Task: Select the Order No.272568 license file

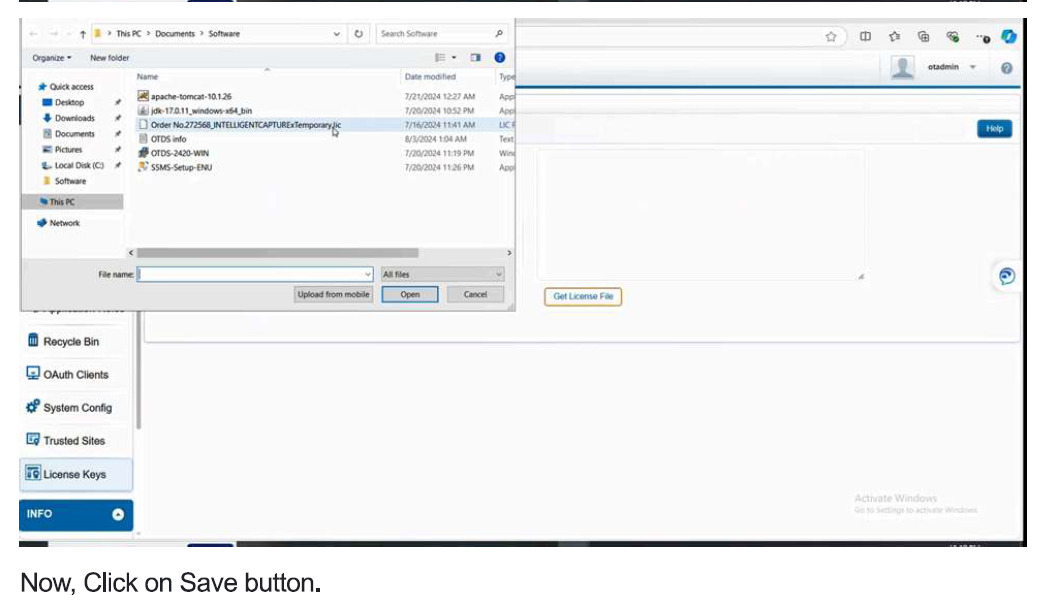Action: (245, 125)
